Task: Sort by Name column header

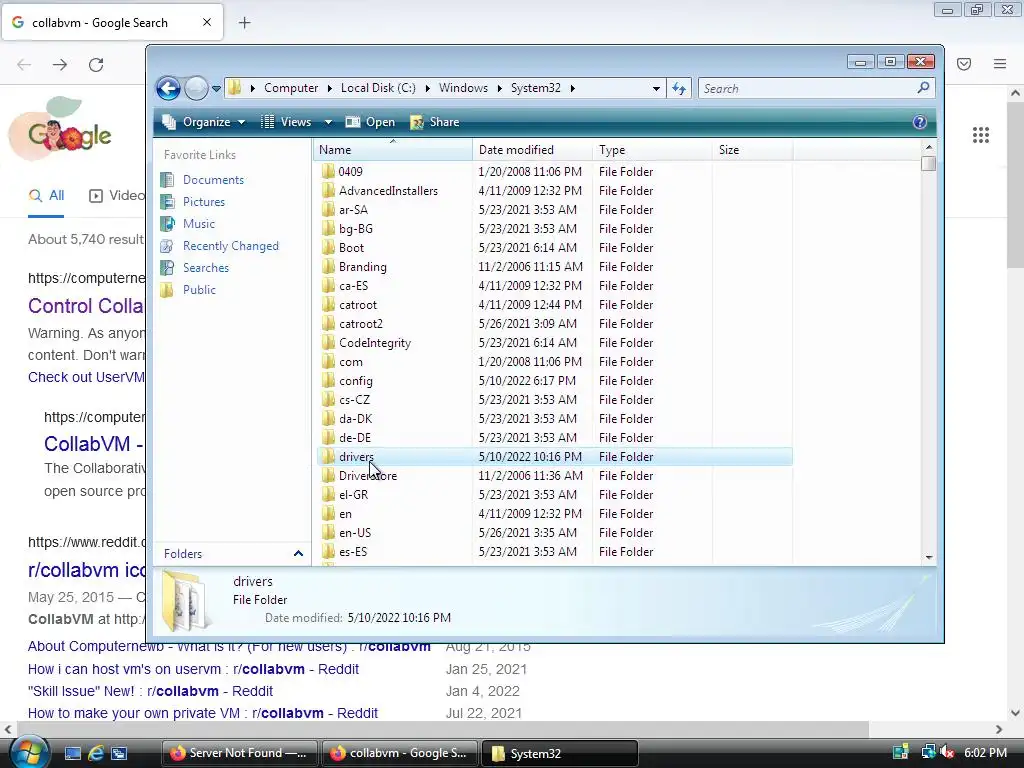Action: click(x=392, y=150)
